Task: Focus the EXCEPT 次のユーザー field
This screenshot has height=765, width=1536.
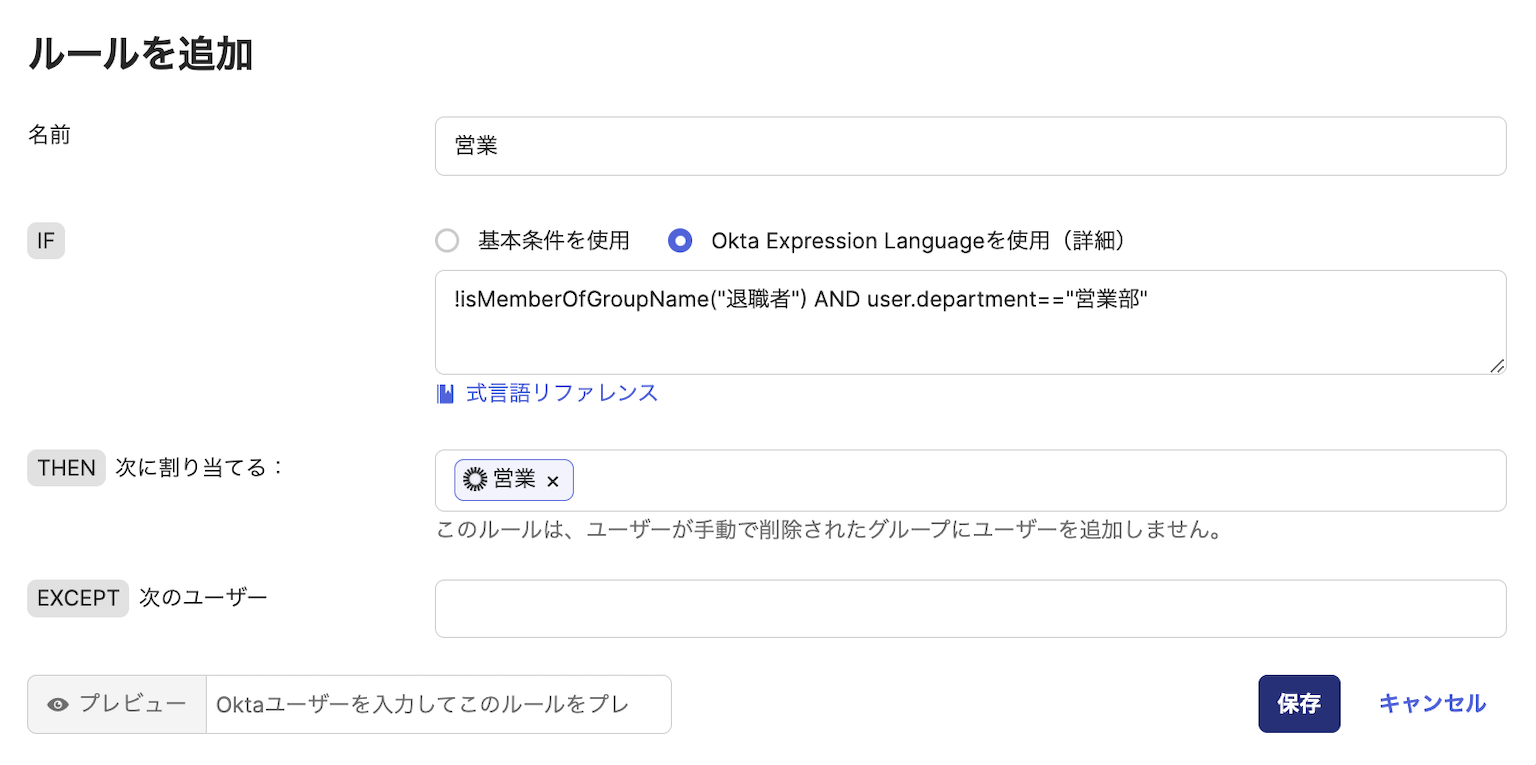Action: pos(970,608)
